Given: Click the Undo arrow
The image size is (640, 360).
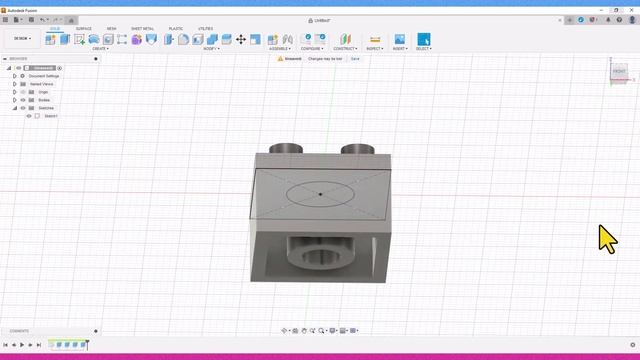Looking at the screenshot, I should (43, 20).
